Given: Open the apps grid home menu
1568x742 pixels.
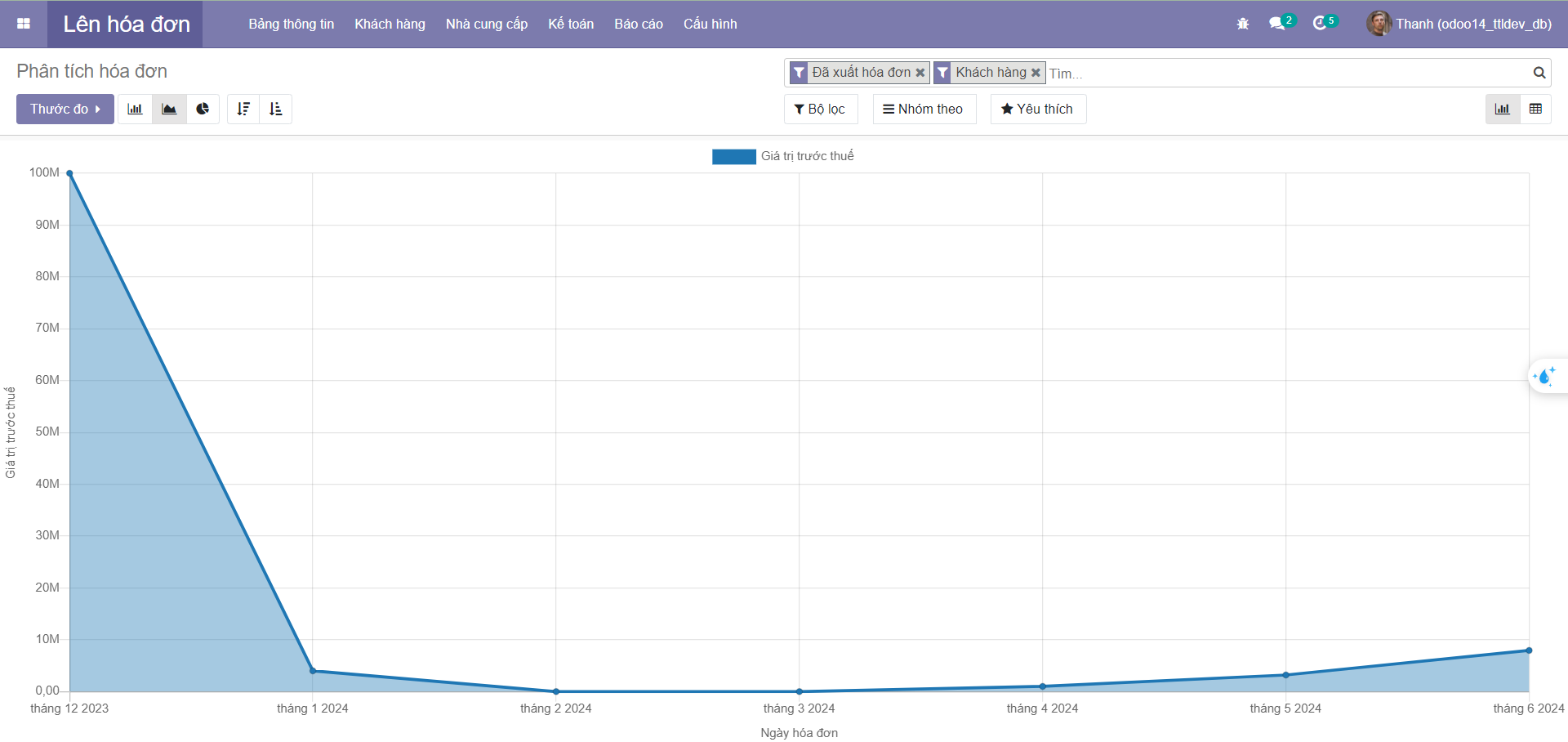Looking at the screenshot, I should coord(24,24).
